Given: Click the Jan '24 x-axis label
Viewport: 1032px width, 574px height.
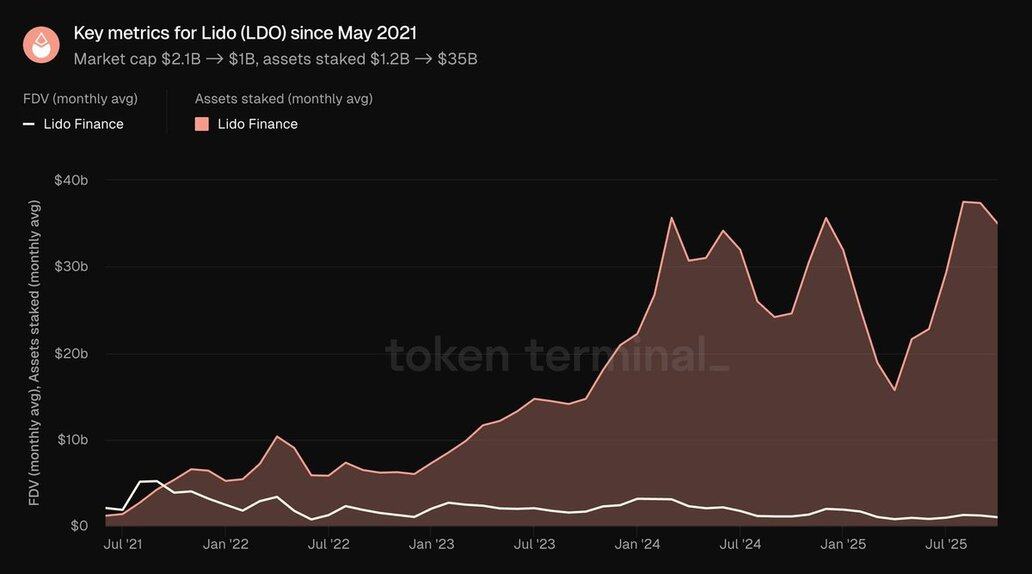Looking at the screenshot, I should pos(637,545).
